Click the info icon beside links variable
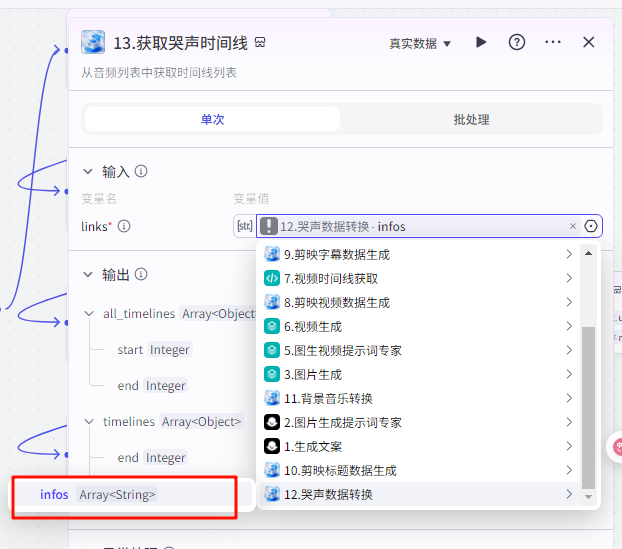The width and height of the screenshot is (622, 549). click(124, 226)
